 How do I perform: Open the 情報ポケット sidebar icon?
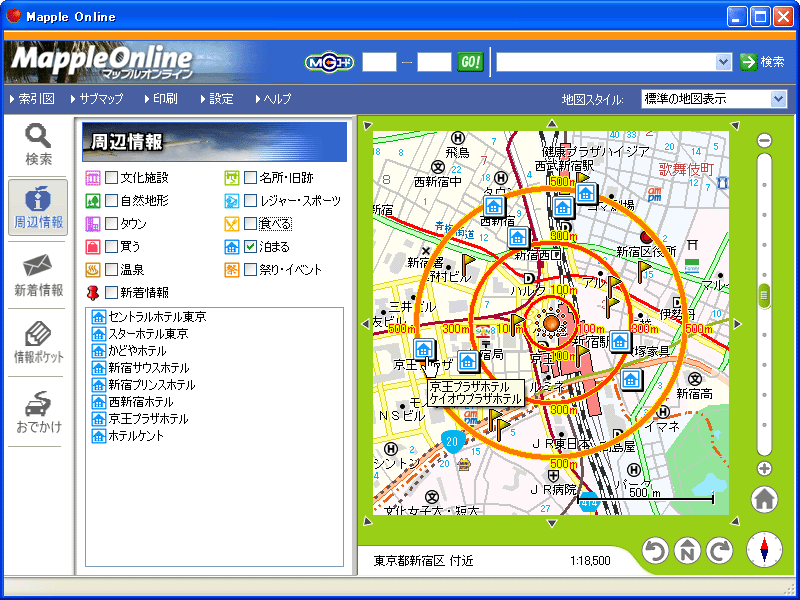click(x=38, y=342)
